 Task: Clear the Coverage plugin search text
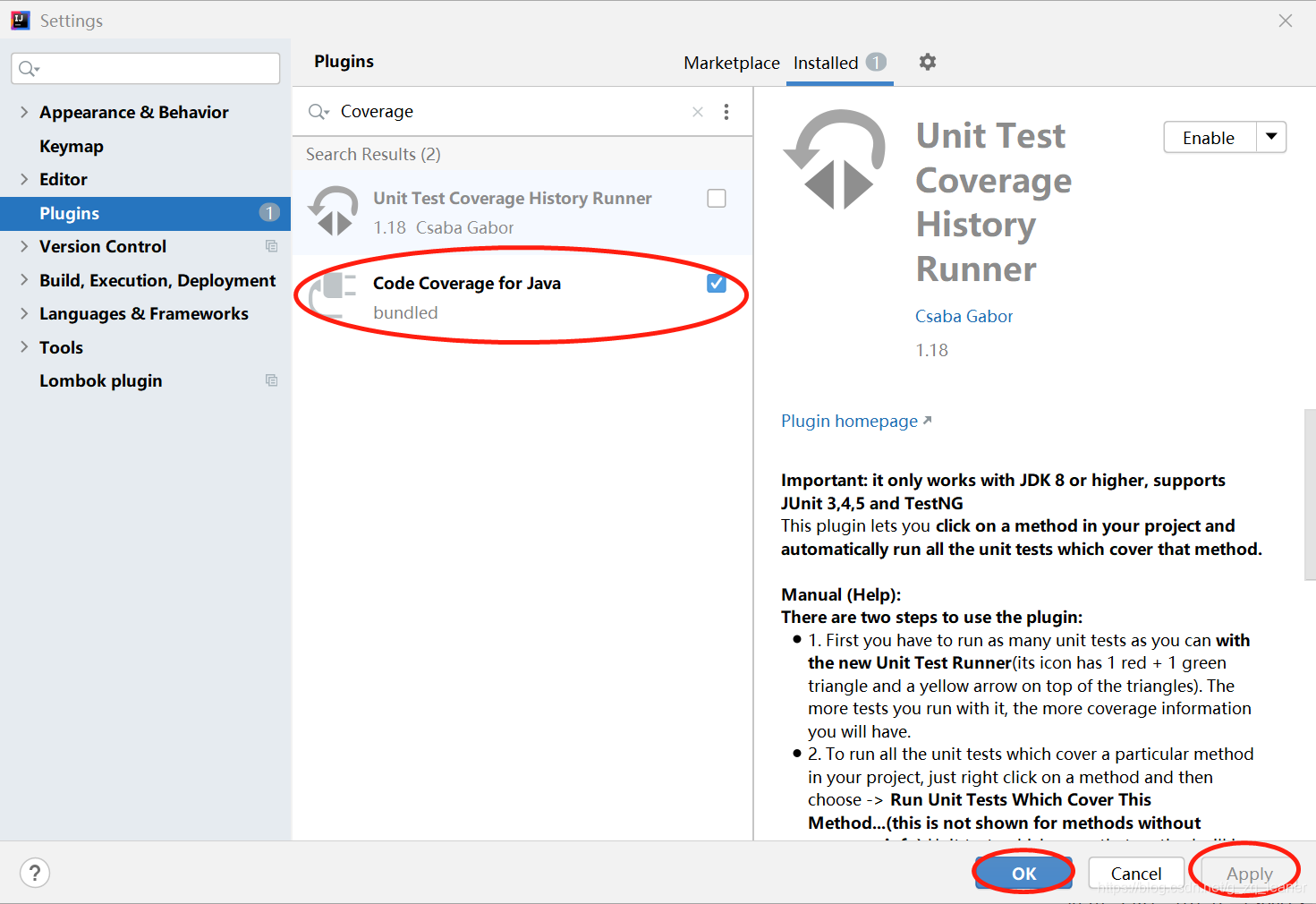698,112
